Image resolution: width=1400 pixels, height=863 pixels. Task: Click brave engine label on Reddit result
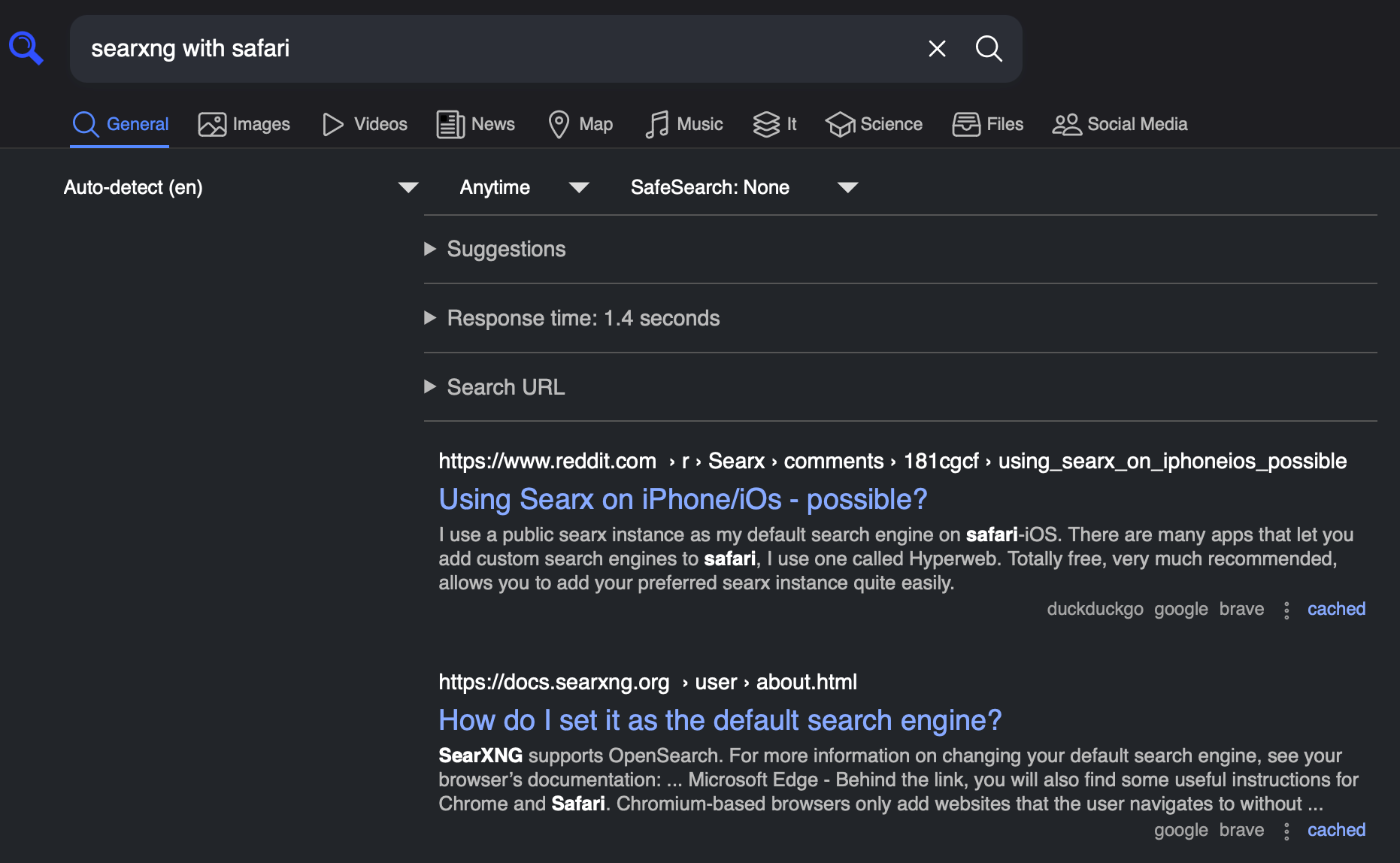(x=1241, y=609)
